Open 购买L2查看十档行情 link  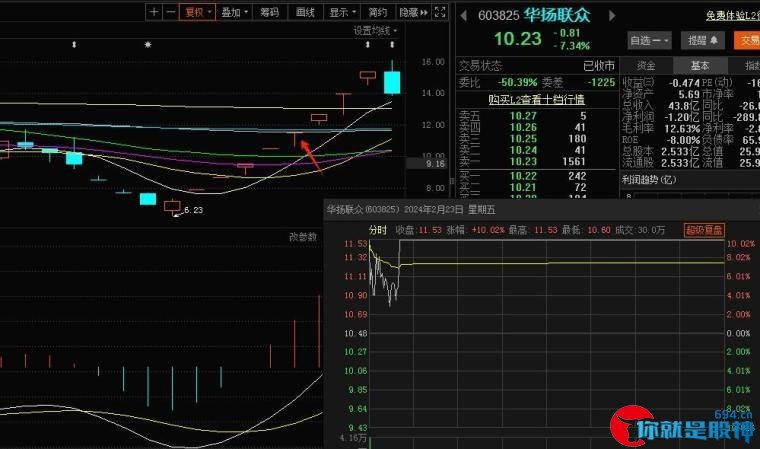536,99
